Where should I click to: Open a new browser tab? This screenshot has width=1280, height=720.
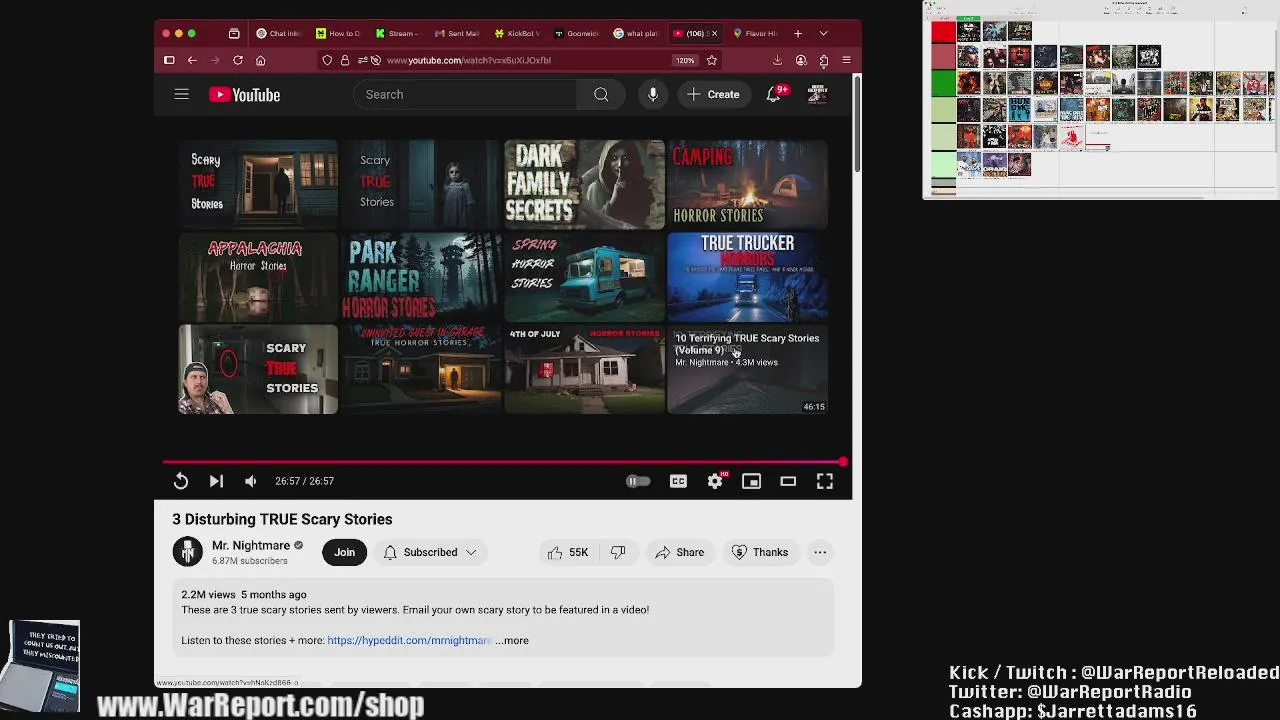tap(798, 33)
